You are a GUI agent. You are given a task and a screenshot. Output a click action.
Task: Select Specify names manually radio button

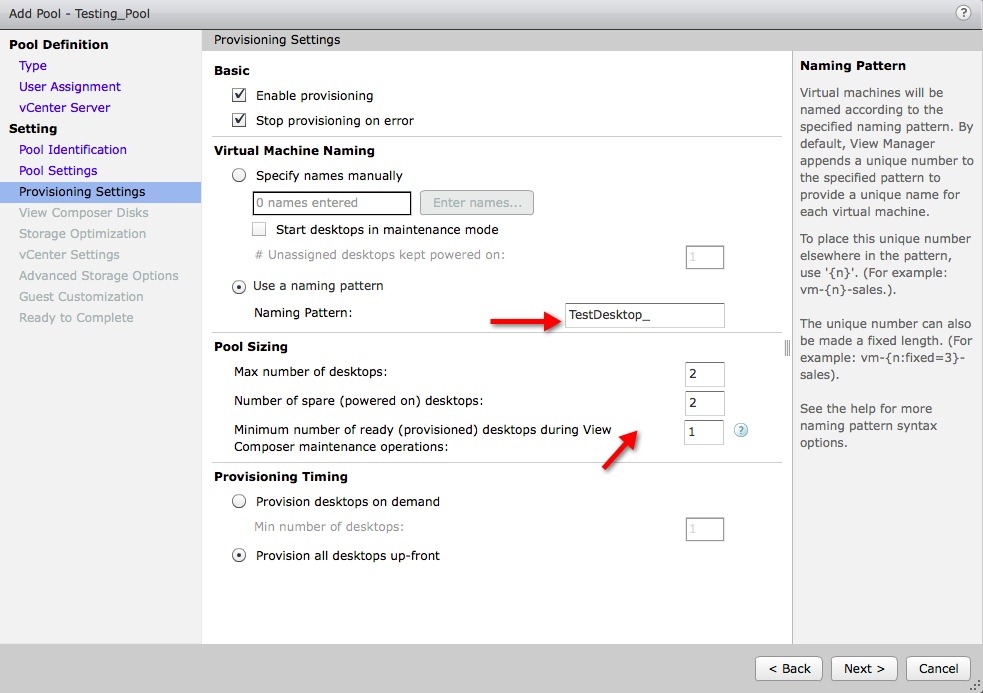(x=239, y=175)
